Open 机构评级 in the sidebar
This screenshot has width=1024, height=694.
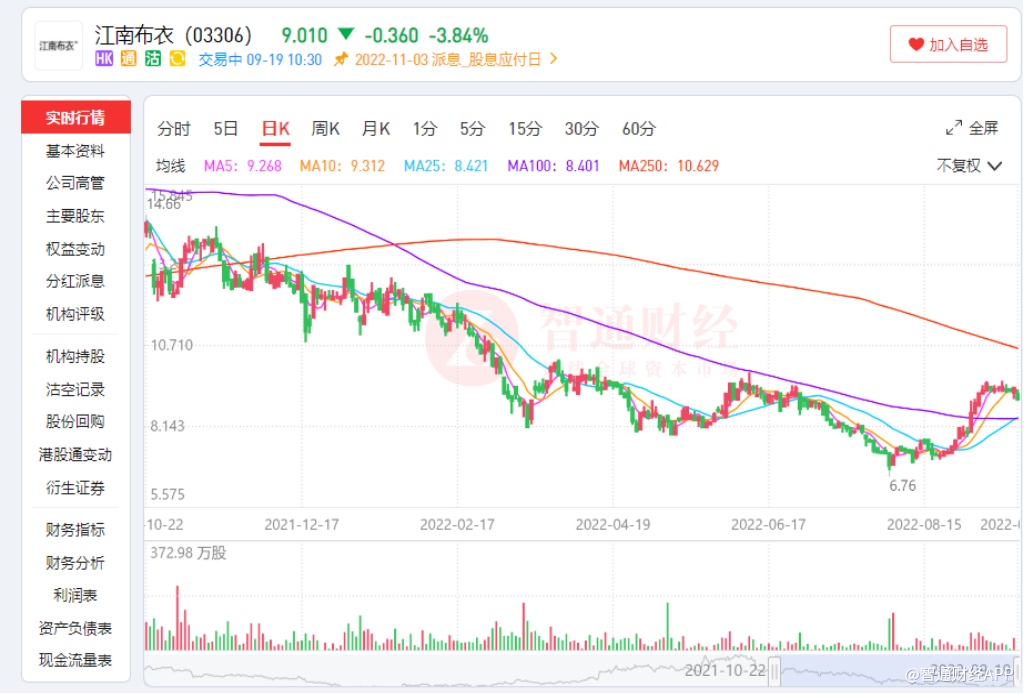(75, 314)
